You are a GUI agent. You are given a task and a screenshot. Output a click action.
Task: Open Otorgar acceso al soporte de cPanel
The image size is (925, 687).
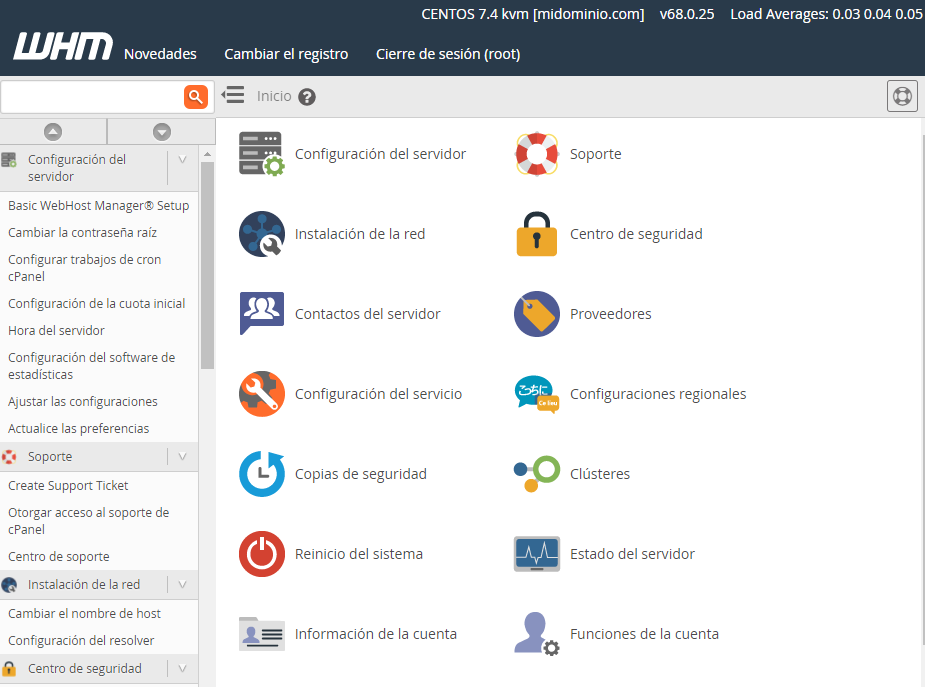88,521
